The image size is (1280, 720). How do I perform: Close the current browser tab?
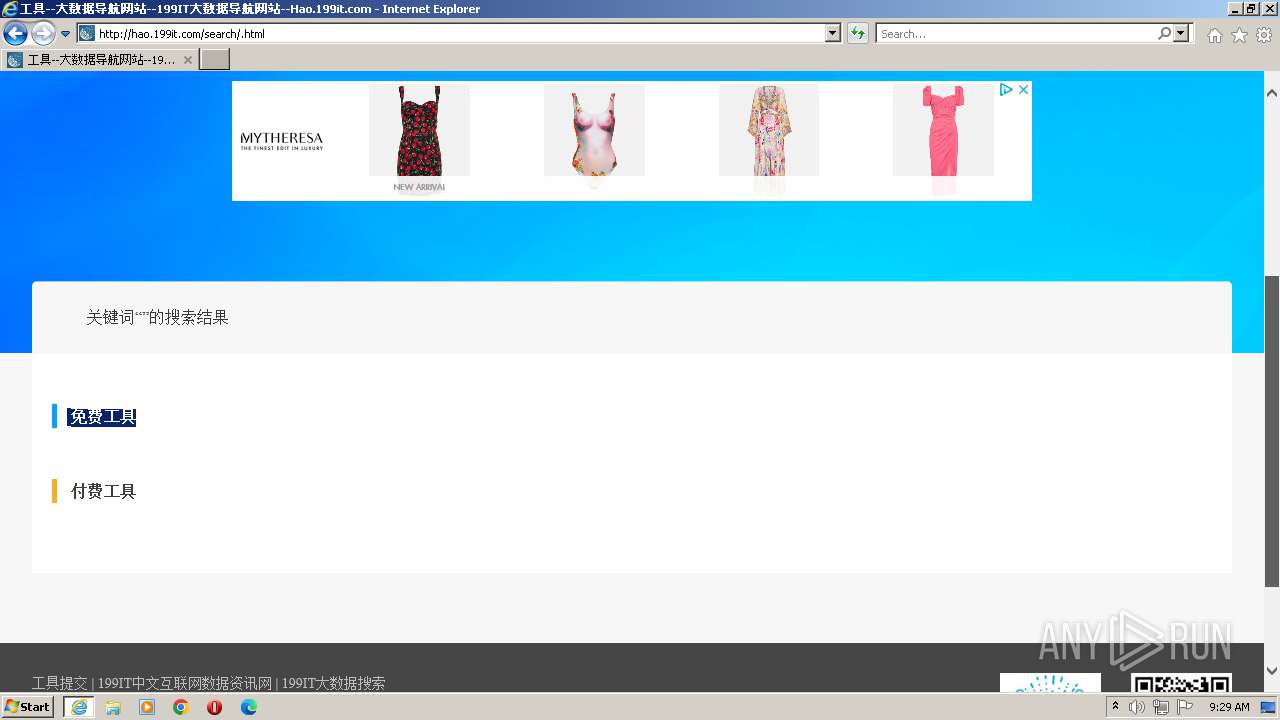[x=188, y=60]
